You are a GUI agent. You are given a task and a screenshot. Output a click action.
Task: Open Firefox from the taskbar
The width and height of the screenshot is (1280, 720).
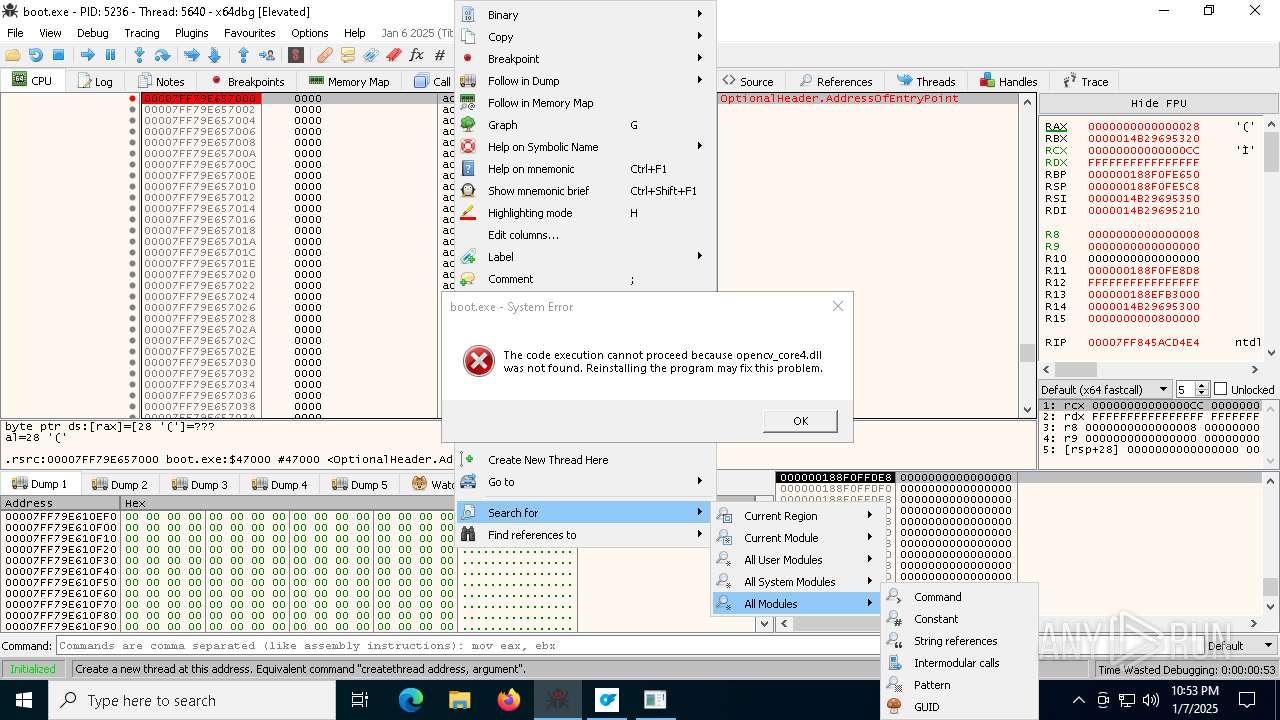(x=509, y=700)
